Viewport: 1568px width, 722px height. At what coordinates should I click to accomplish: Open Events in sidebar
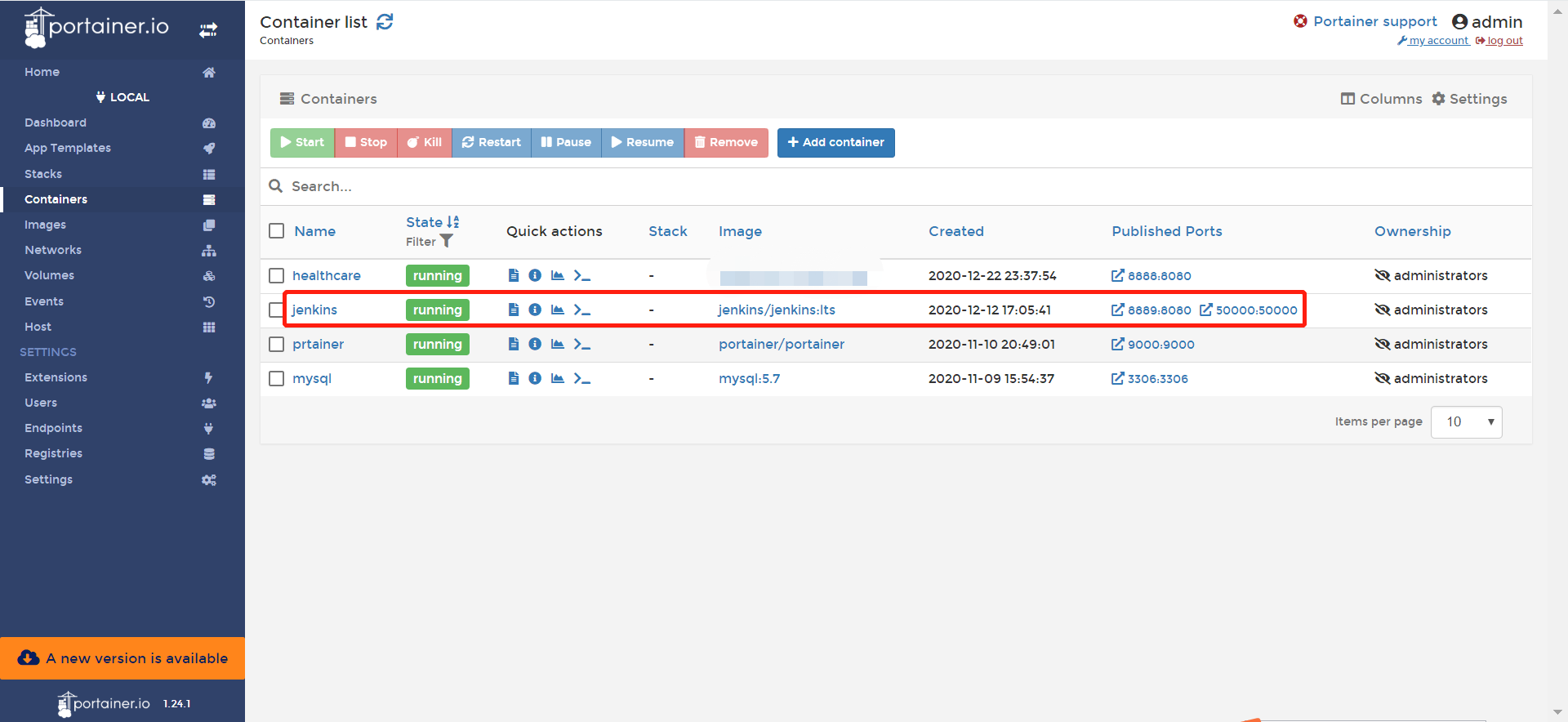[x=122, y=301]
